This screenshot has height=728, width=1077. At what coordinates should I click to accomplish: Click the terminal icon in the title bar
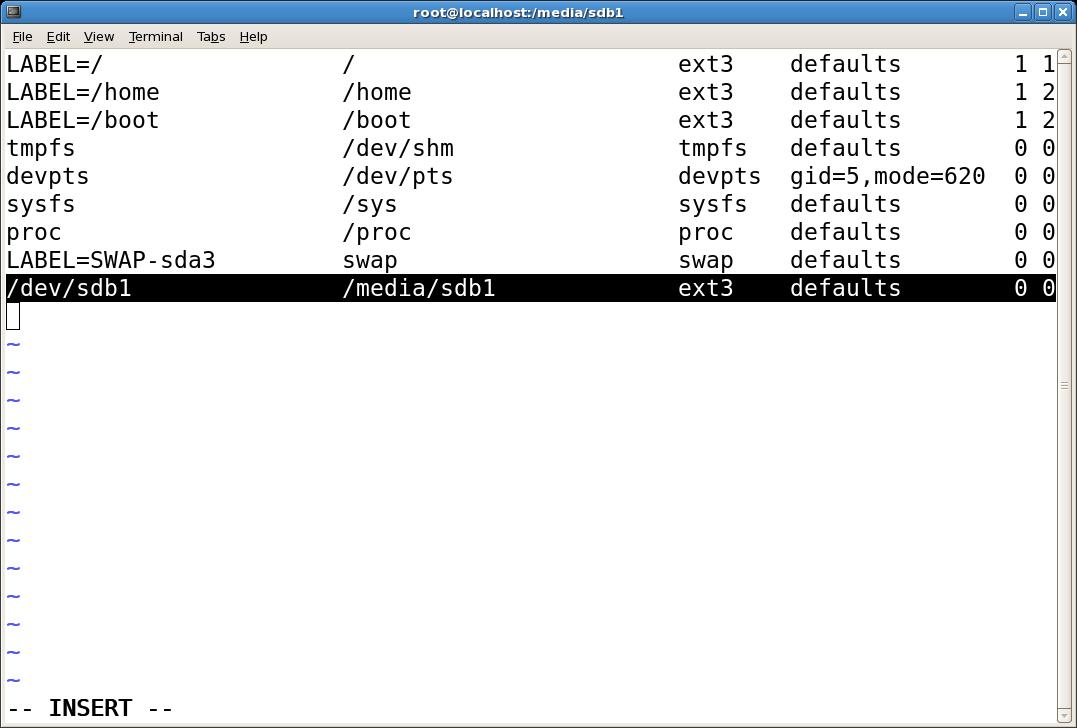coord(12,12)
